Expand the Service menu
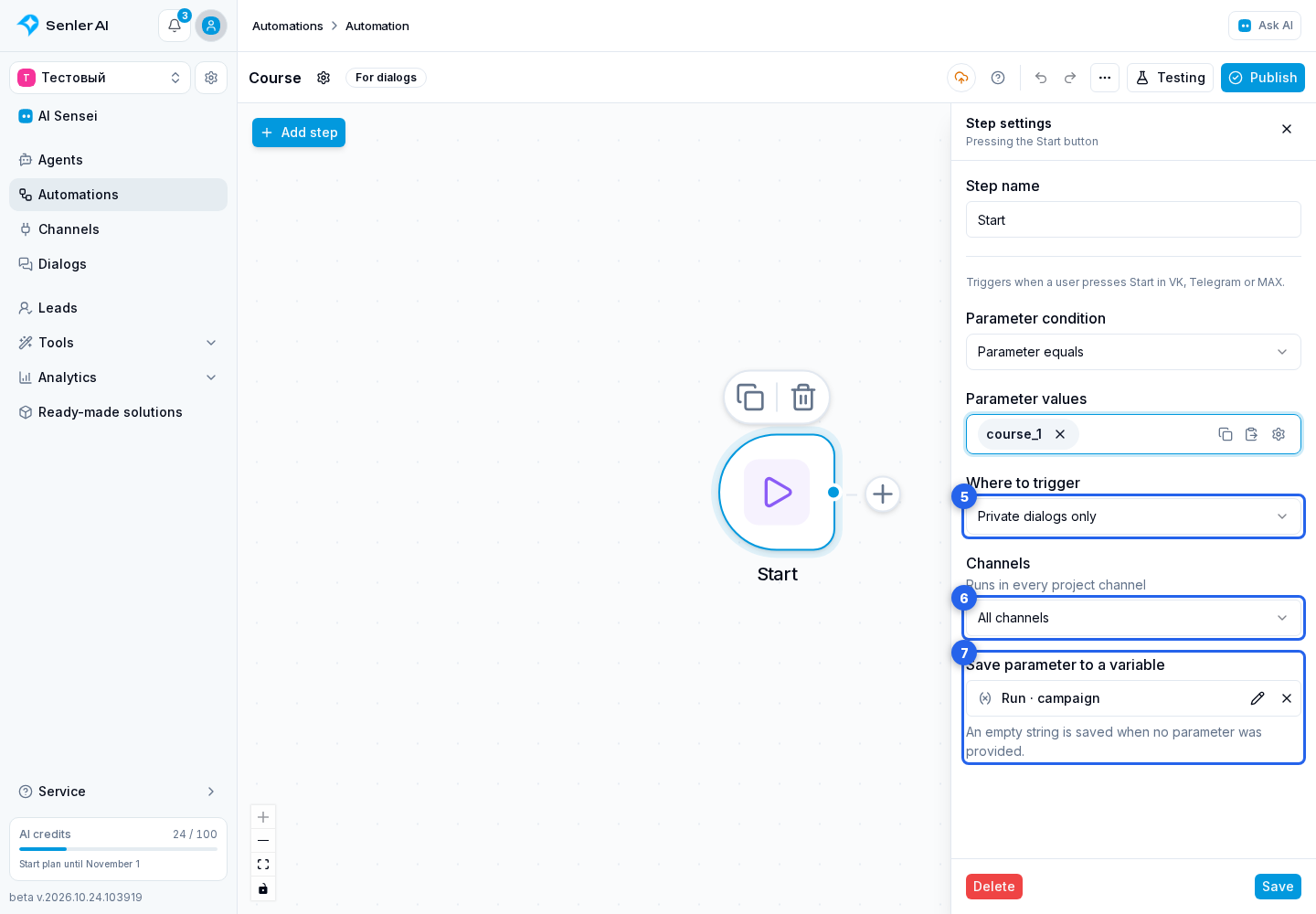This screenshot has width=1316, height=914. pyautogui.click(x=119, y=792)
